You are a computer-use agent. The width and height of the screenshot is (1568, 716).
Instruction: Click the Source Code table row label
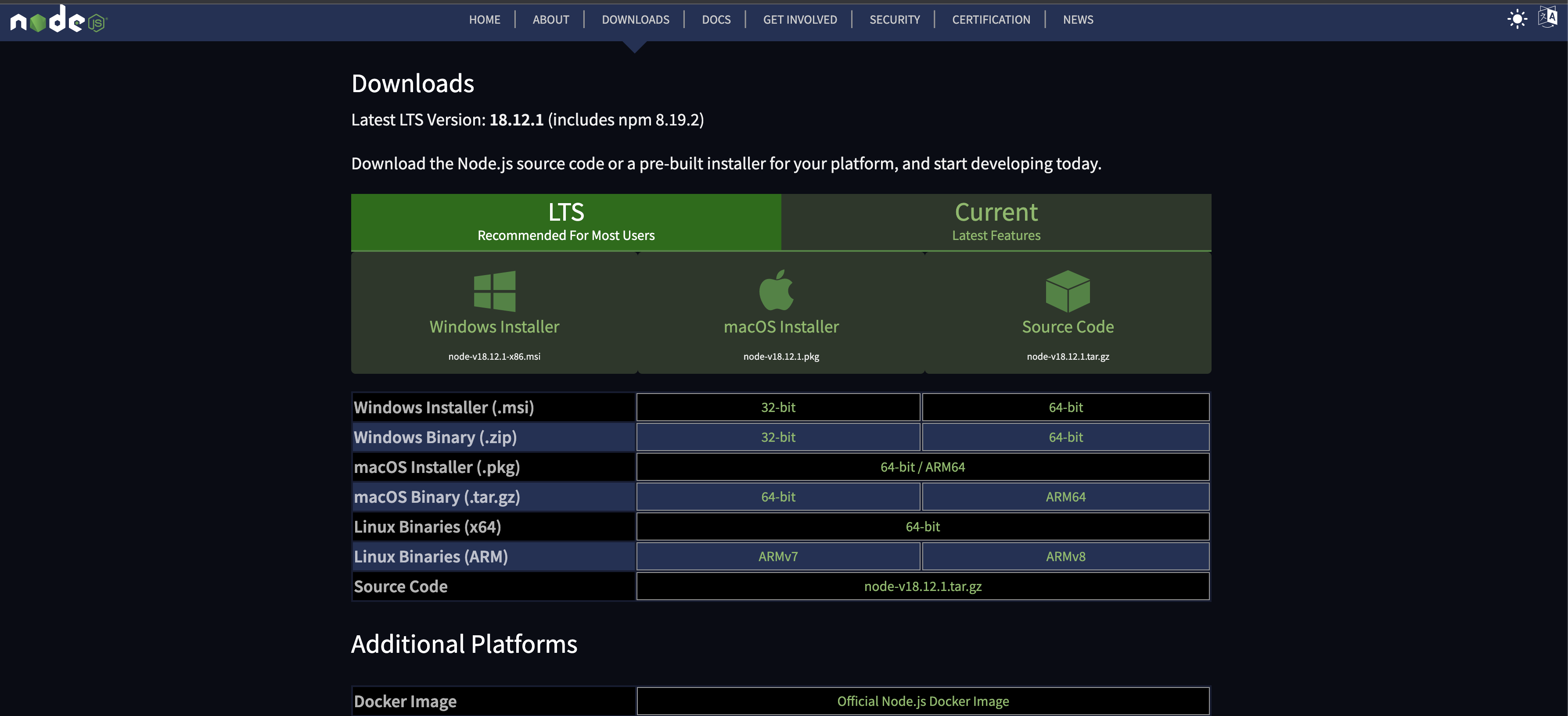400,587
